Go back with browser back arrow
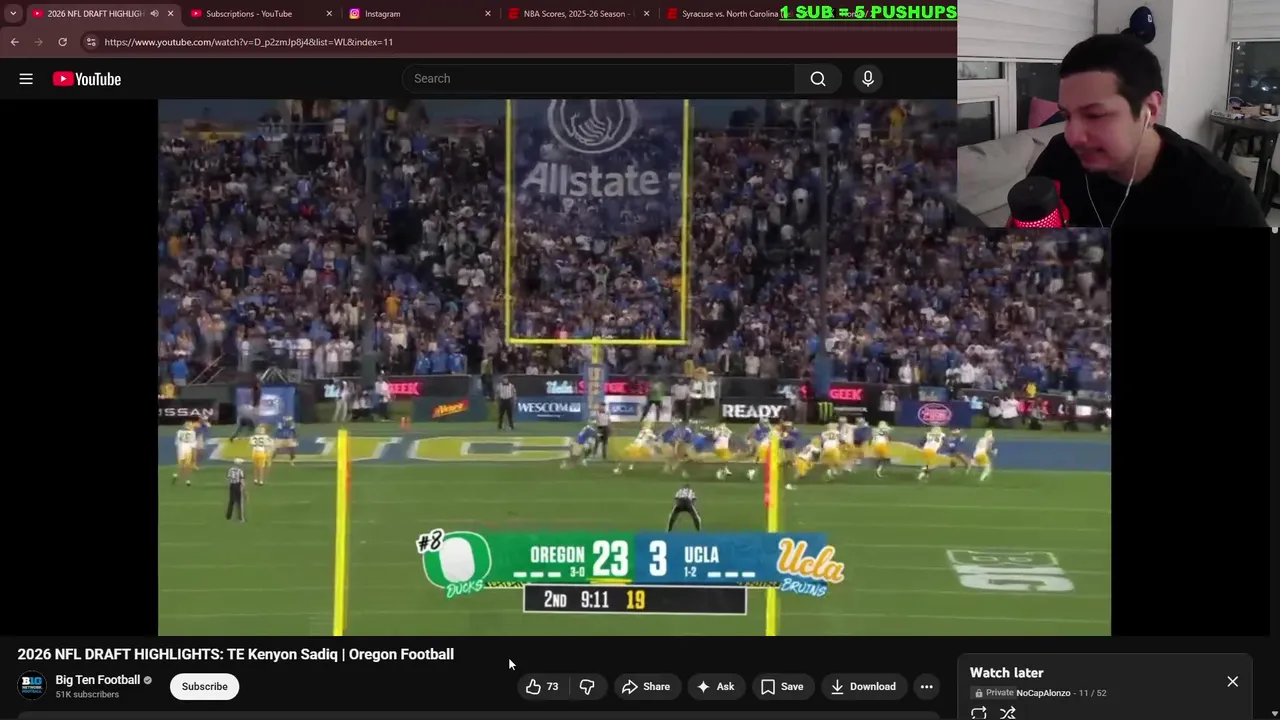The height and width of the screenshot is (720, 1280). tap(14, 42)
